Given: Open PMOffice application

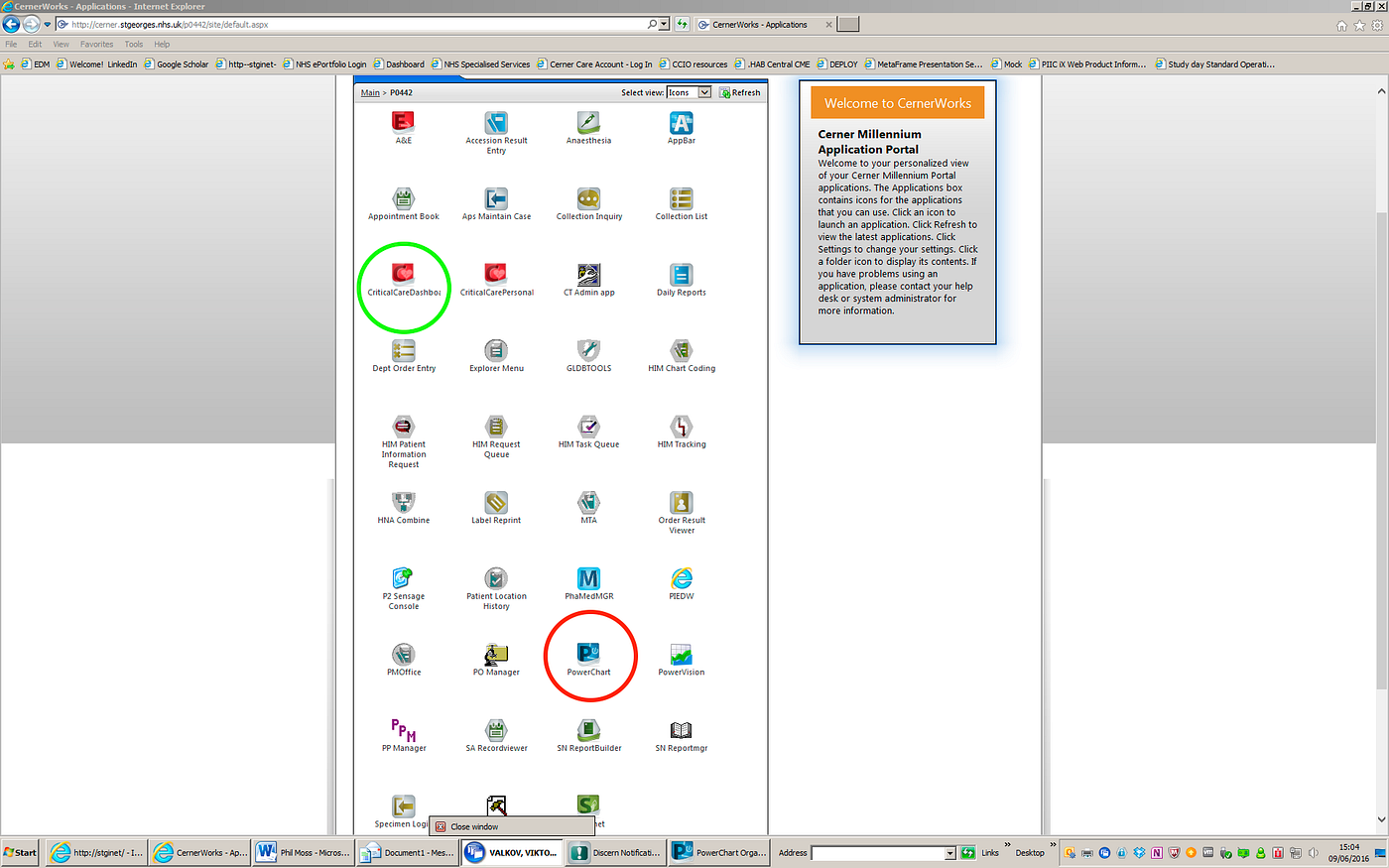Looking at the screenshot, I should tap(403, 655).
